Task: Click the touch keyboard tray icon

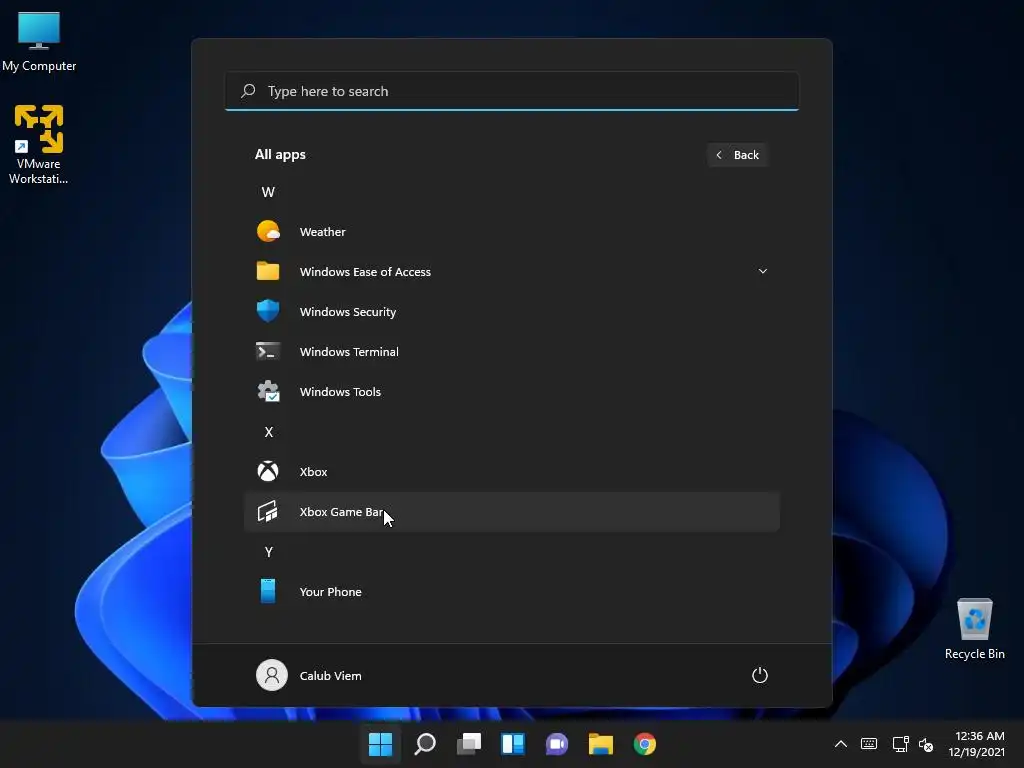Action: (x=869, y=743)
